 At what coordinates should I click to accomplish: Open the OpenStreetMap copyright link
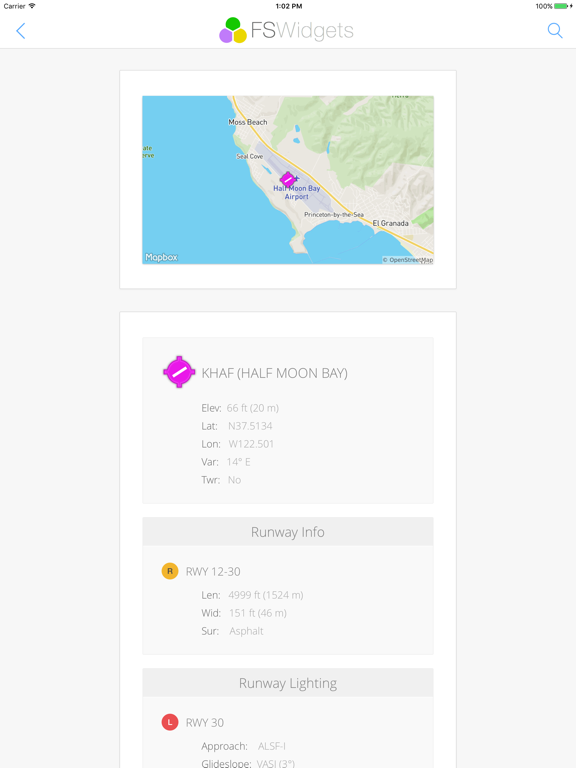(x=408, y=260)
